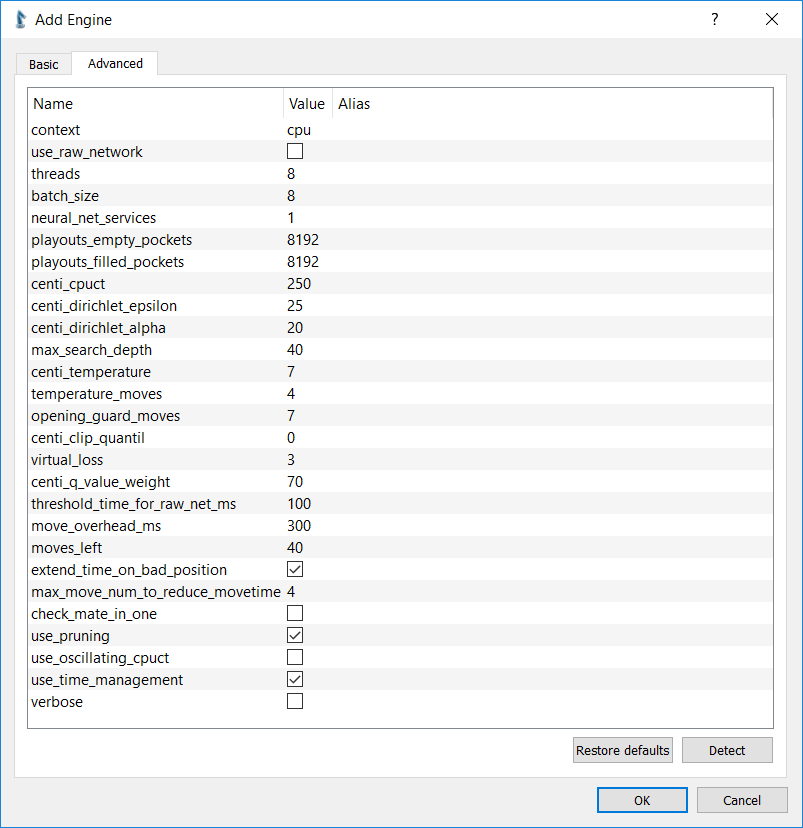The width and height of the screenshot is (803, 828).
Task: Click the centi_dirichlet_alpha value 20
Action: tap(295, 328)
